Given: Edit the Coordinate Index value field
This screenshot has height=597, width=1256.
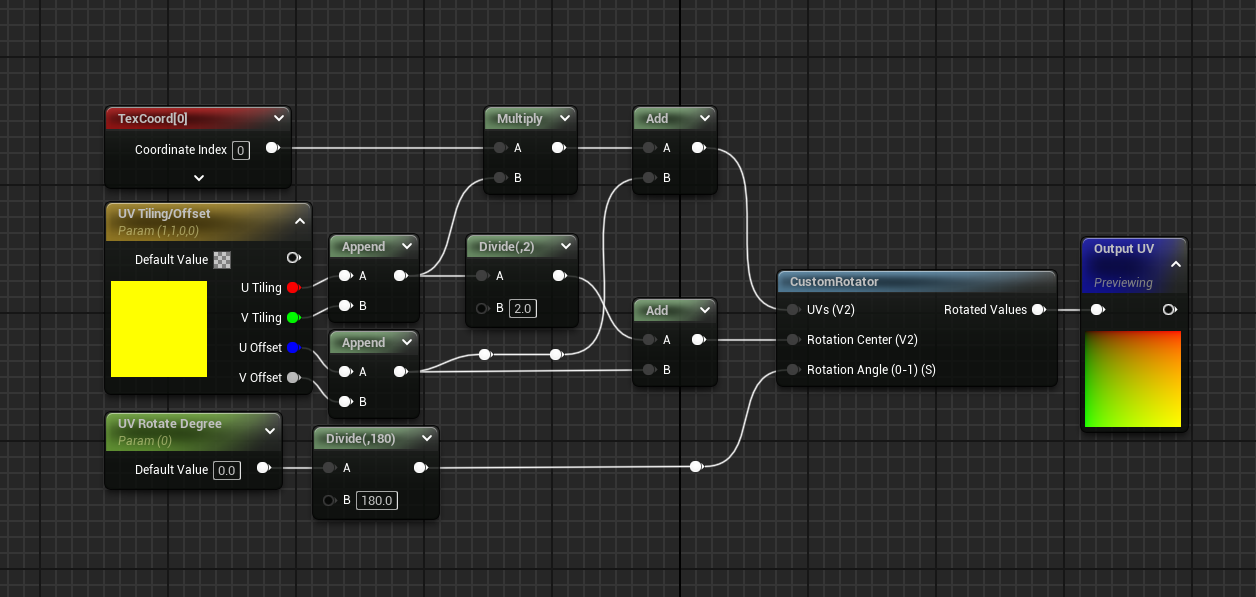Looking at the screenshot, I should click(x=241, y=150).
